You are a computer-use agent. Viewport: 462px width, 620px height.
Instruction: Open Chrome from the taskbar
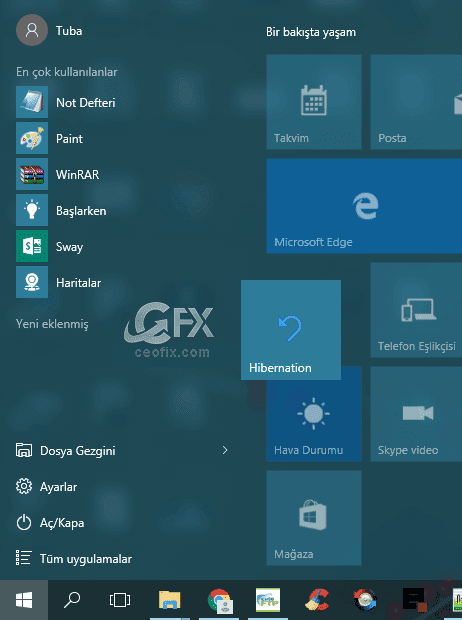pyautogui.click(x=220, y=600)
